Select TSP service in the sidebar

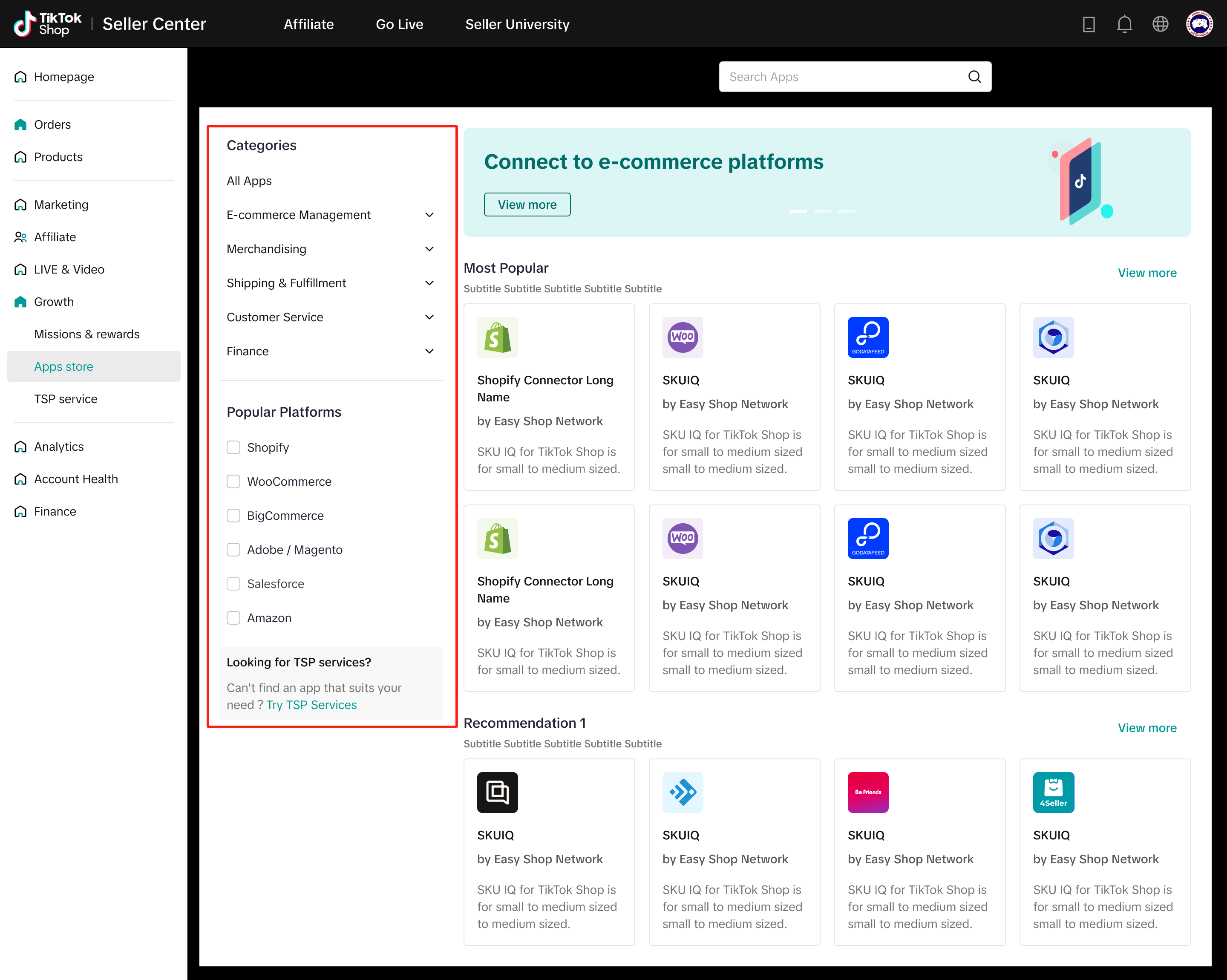click(x=66, y=399)
